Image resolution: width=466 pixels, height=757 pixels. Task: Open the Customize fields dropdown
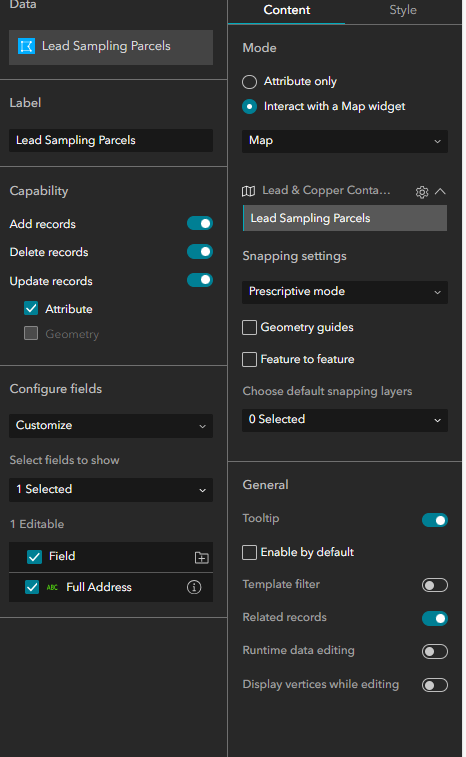point(111,426)
